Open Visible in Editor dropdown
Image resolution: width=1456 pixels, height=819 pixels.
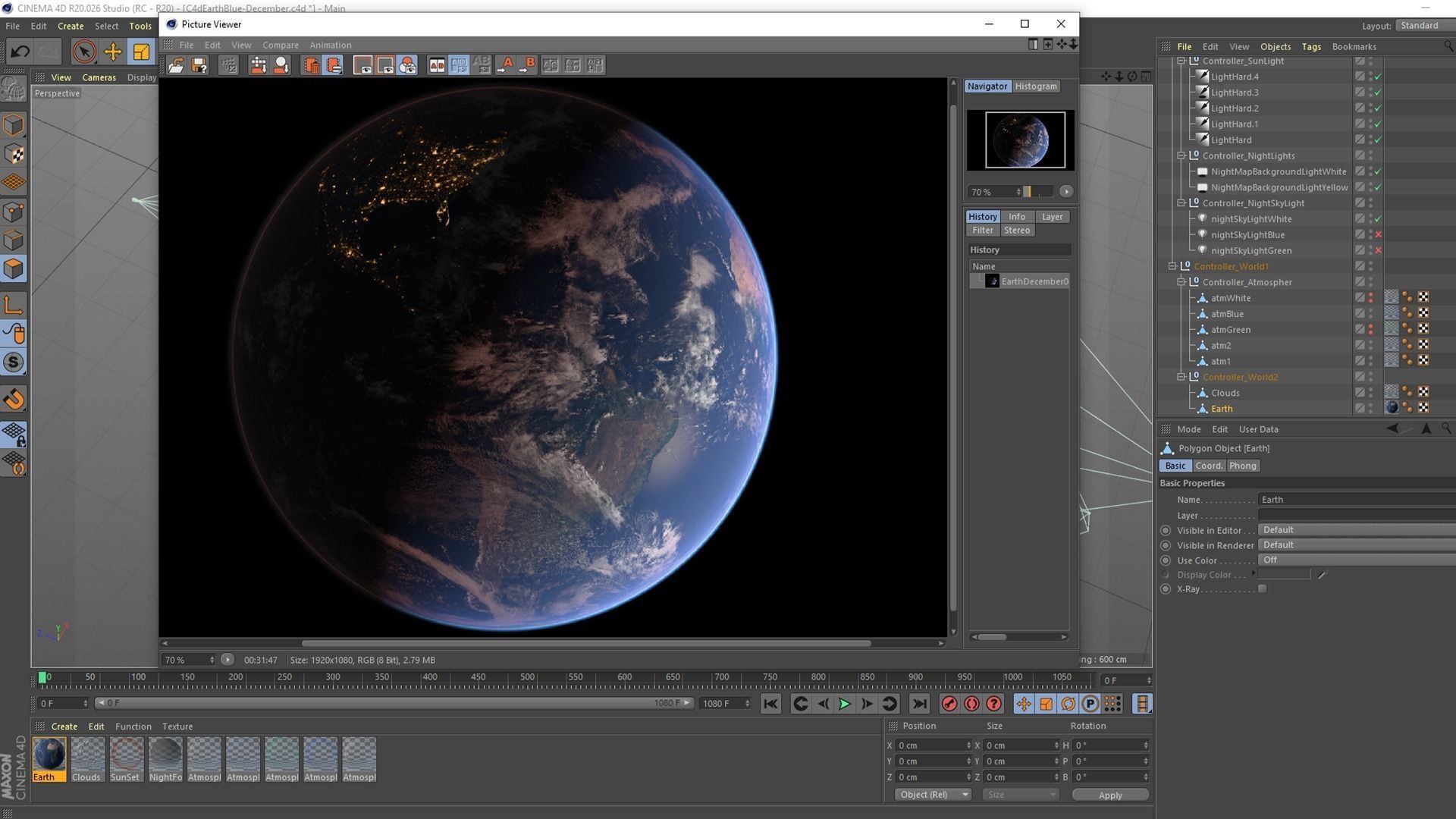tap(1357, 530)
